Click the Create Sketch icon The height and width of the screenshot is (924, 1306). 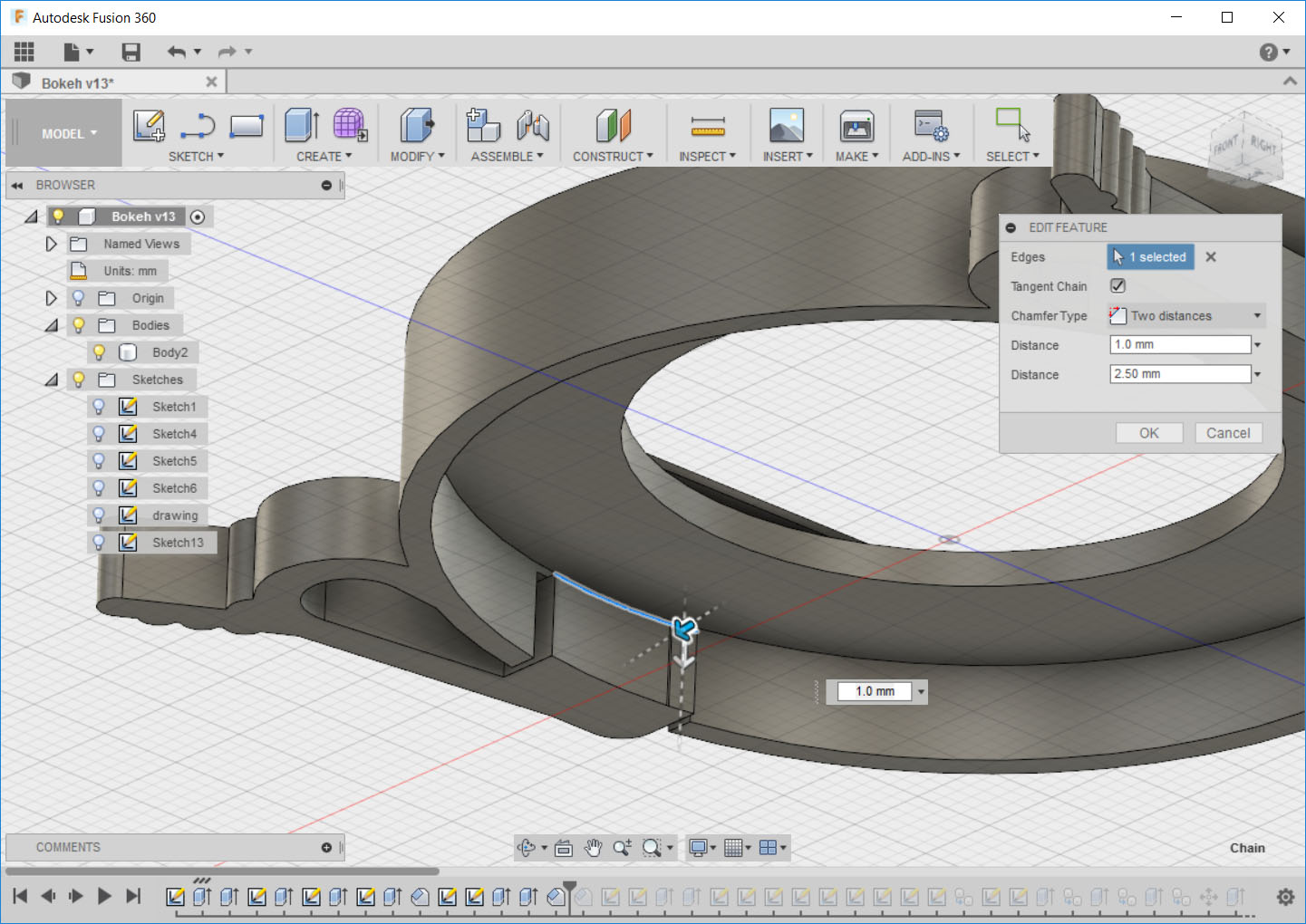point(149,126)
